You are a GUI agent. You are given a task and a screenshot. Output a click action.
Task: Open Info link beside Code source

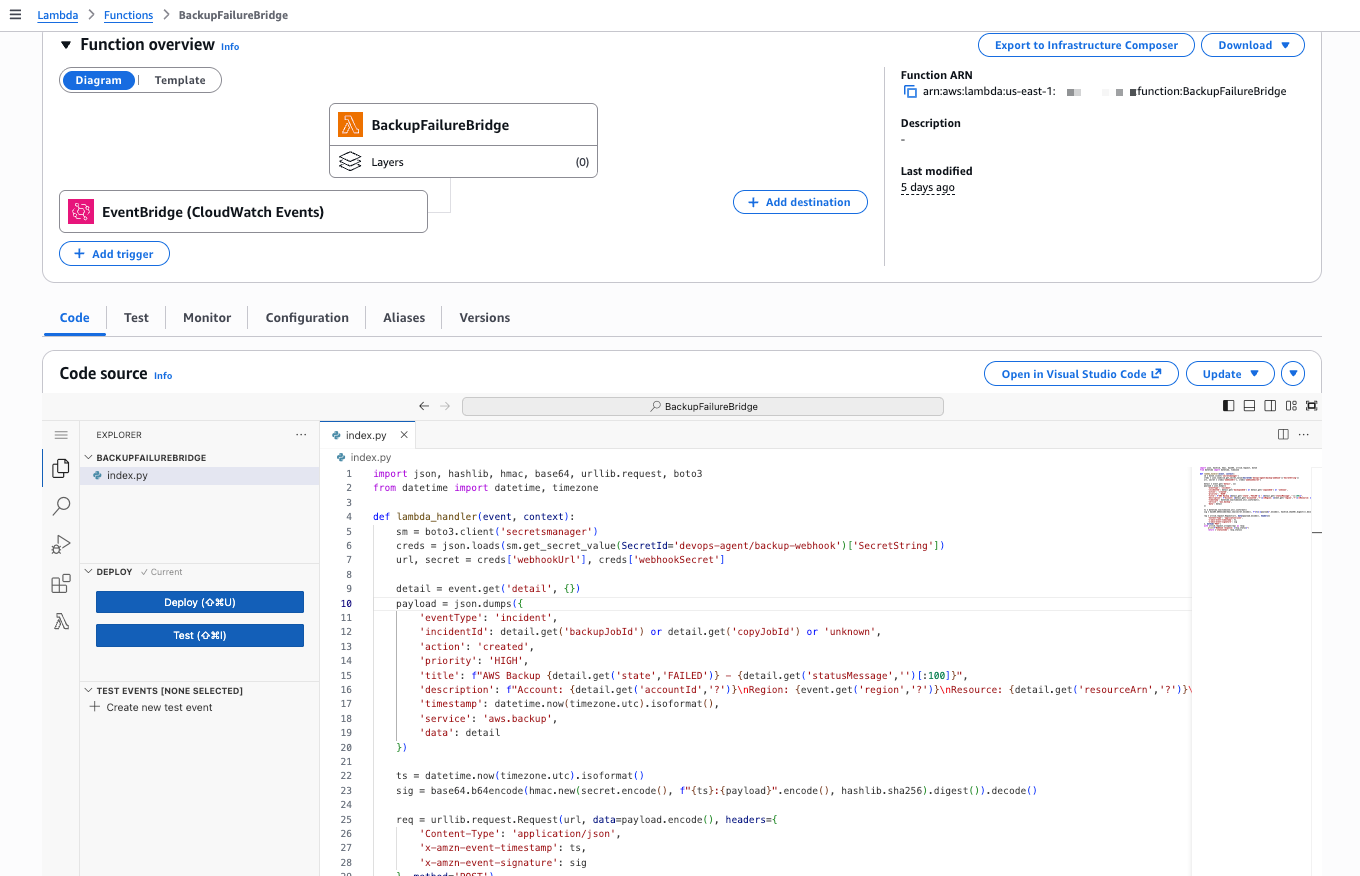(163, 376)
